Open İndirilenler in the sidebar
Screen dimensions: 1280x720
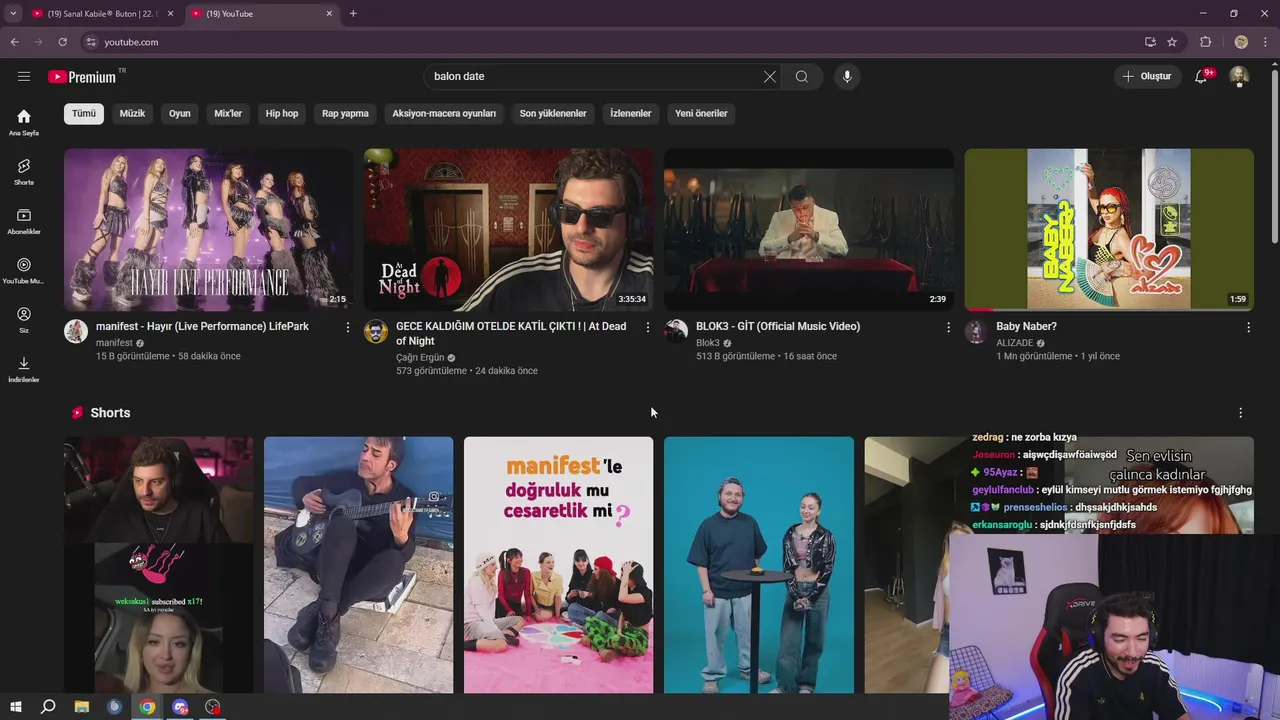[x=24, y=369]
